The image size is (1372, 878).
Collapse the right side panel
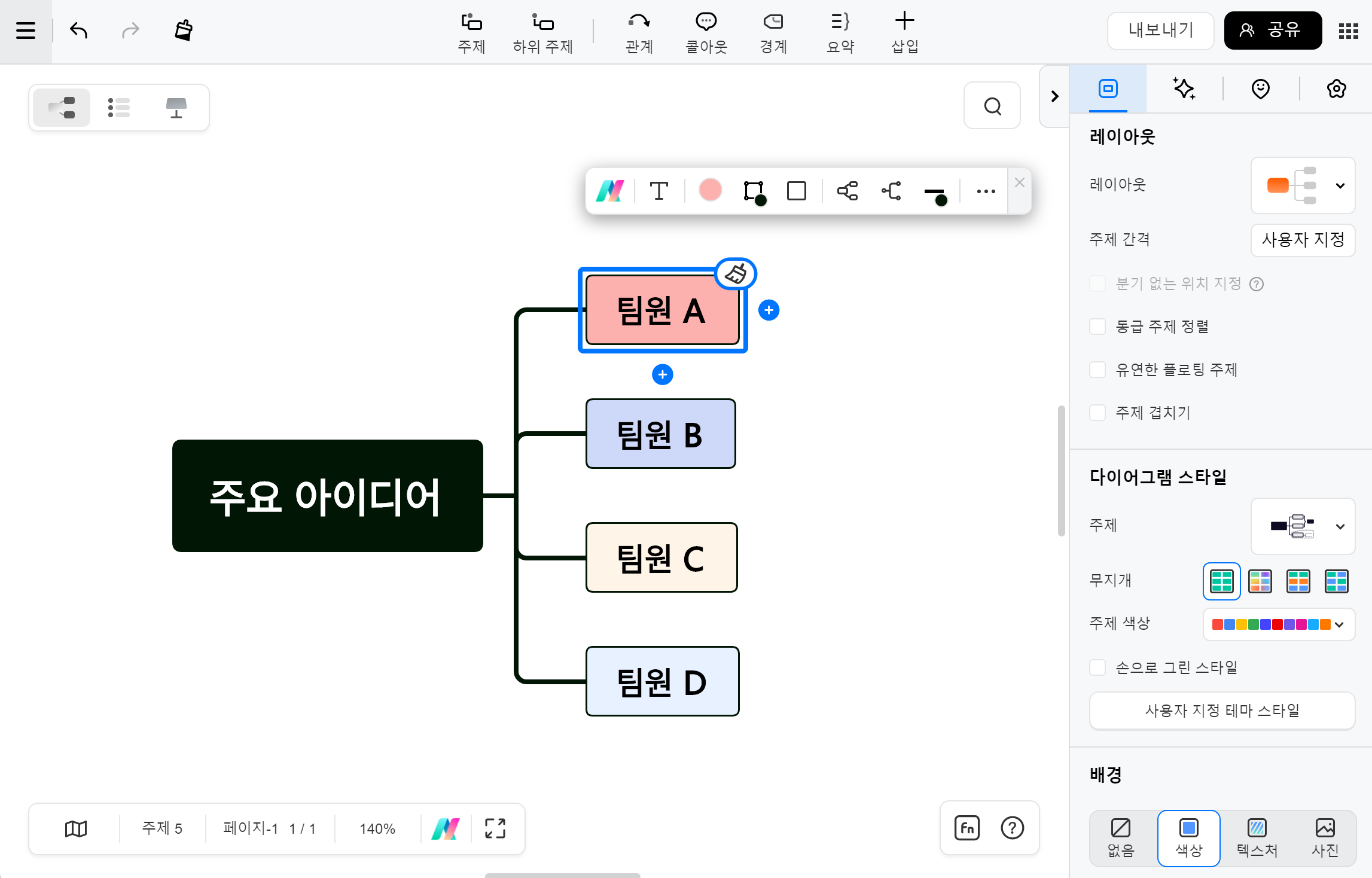(x=1055, y=96)
